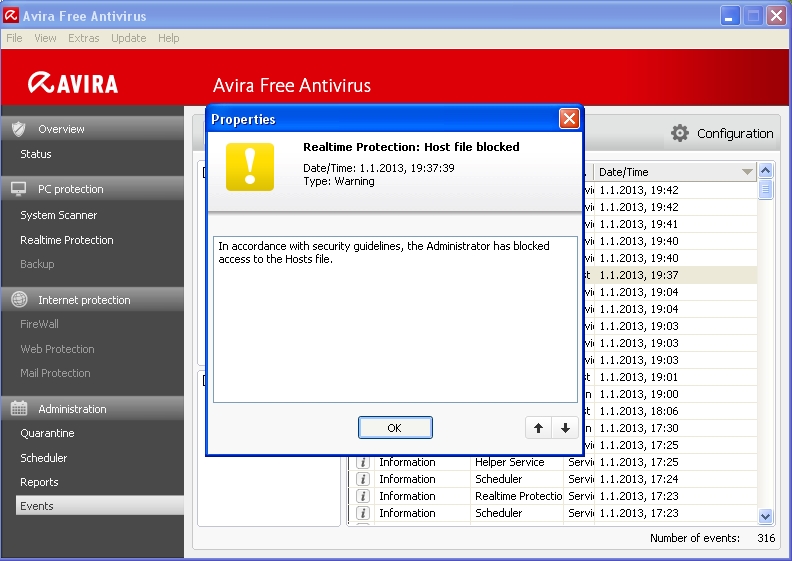Open Scheduler in sidebar
Screen dimensions: 792x561
tap(43, 458)
